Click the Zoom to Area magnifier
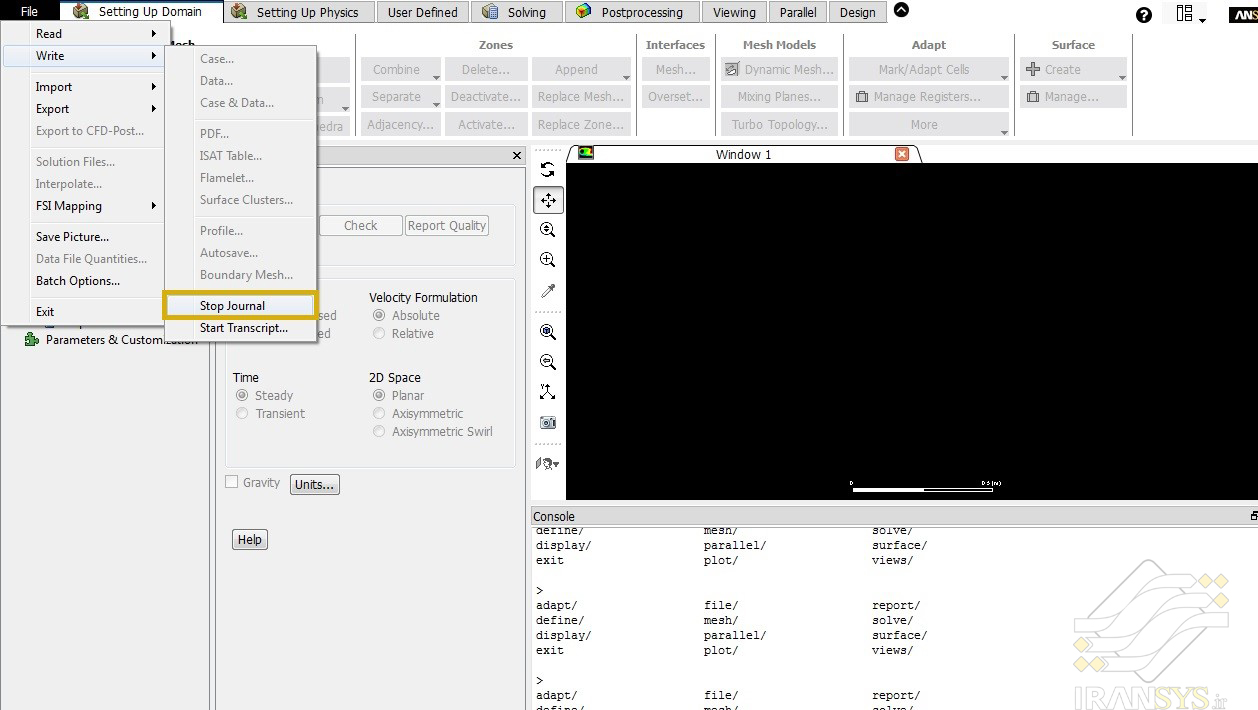The width and height of the screenshot is (1258, 710). (x=548, y=260)
